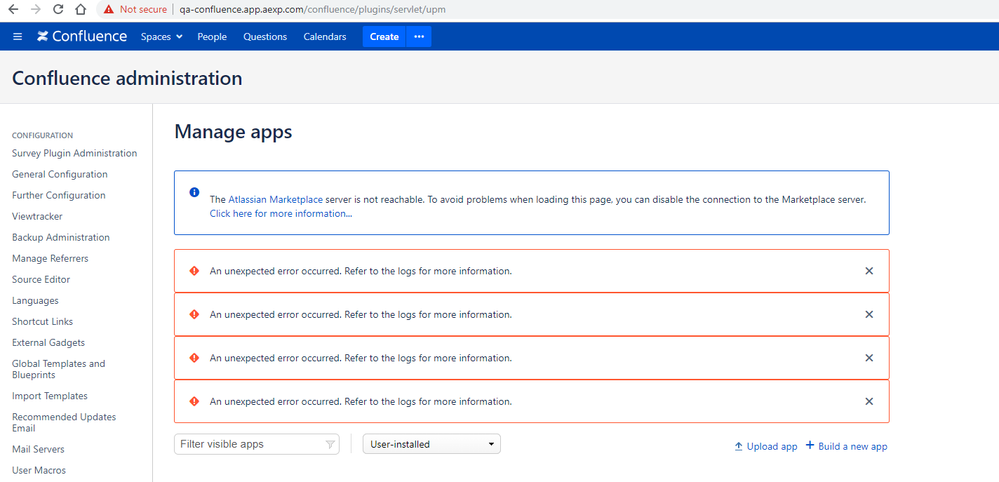
Task: Open Source Editor settings
Action: click(x=41, y=280)
